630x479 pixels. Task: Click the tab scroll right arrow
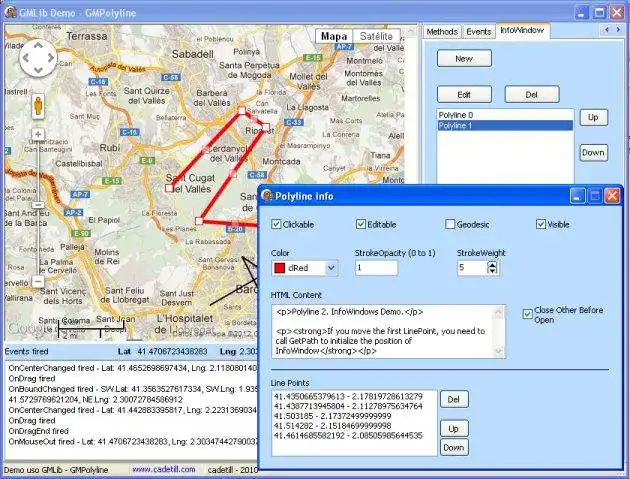click(618, 30)
